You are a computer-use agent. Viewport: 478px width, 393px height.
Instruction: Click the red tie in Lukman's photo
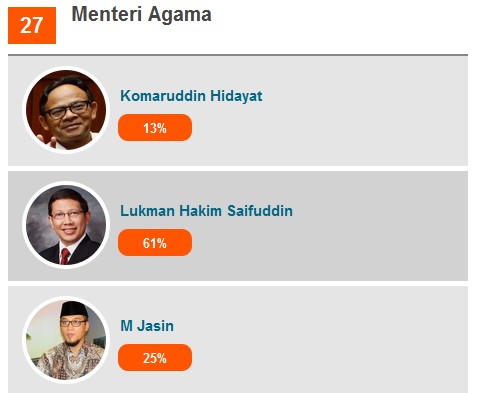(x=65, y=256)
